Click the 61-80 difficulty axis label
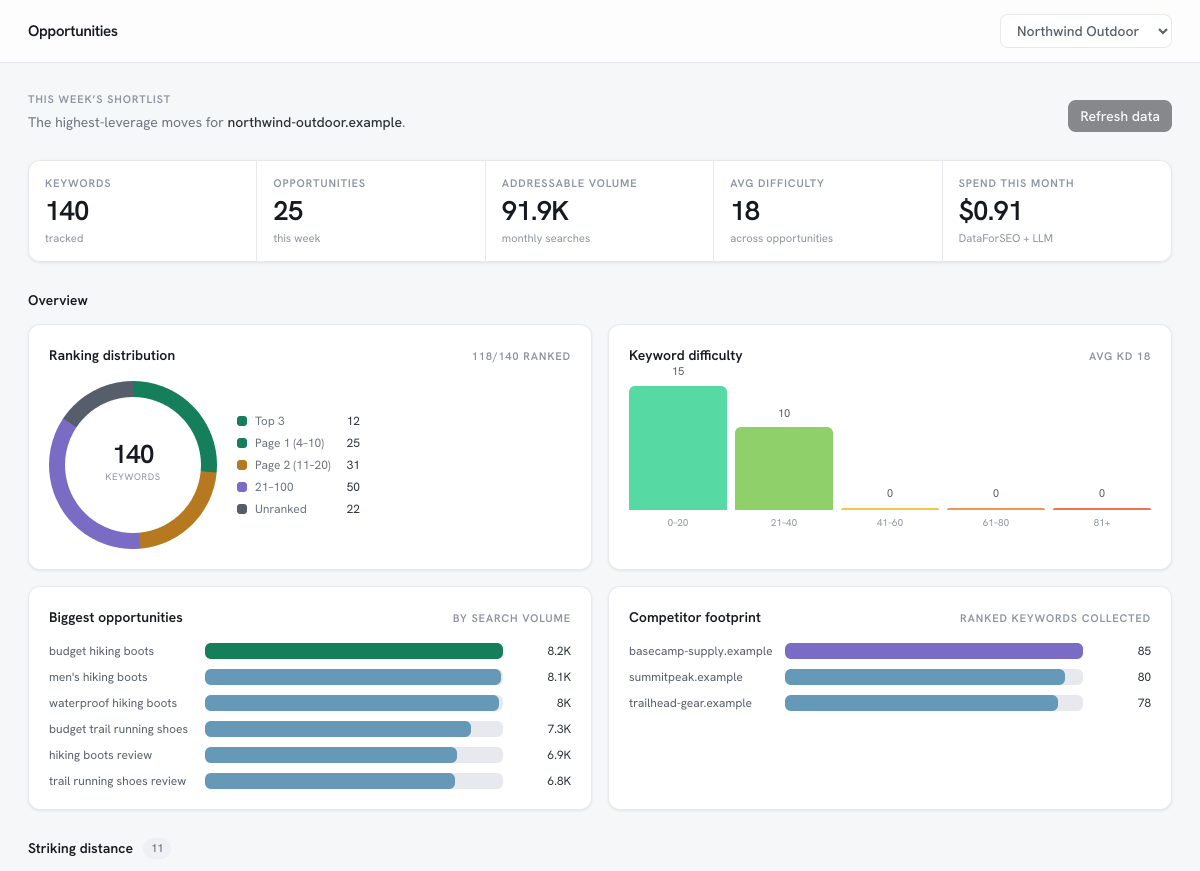The width and height of the screenshot is (1200, 871). [x=996, y=523]
